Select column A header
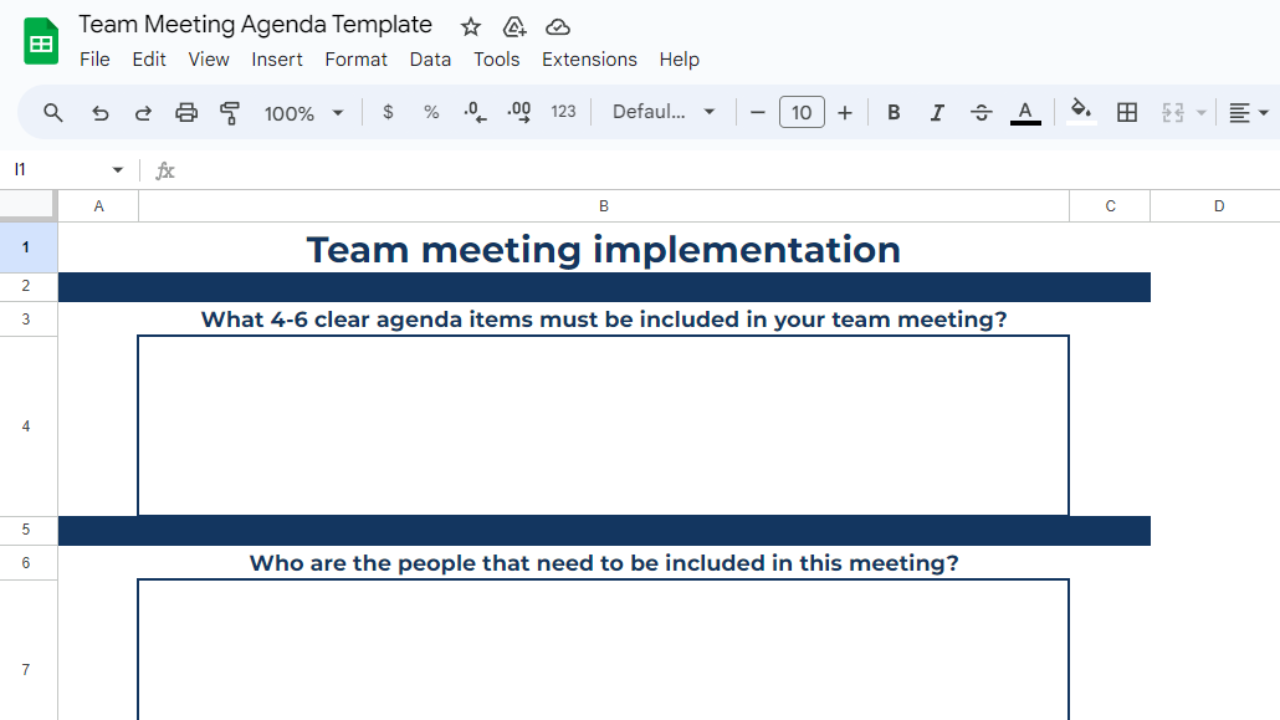This screenshot has width=1280, height=720. click(x=98, y=206)
